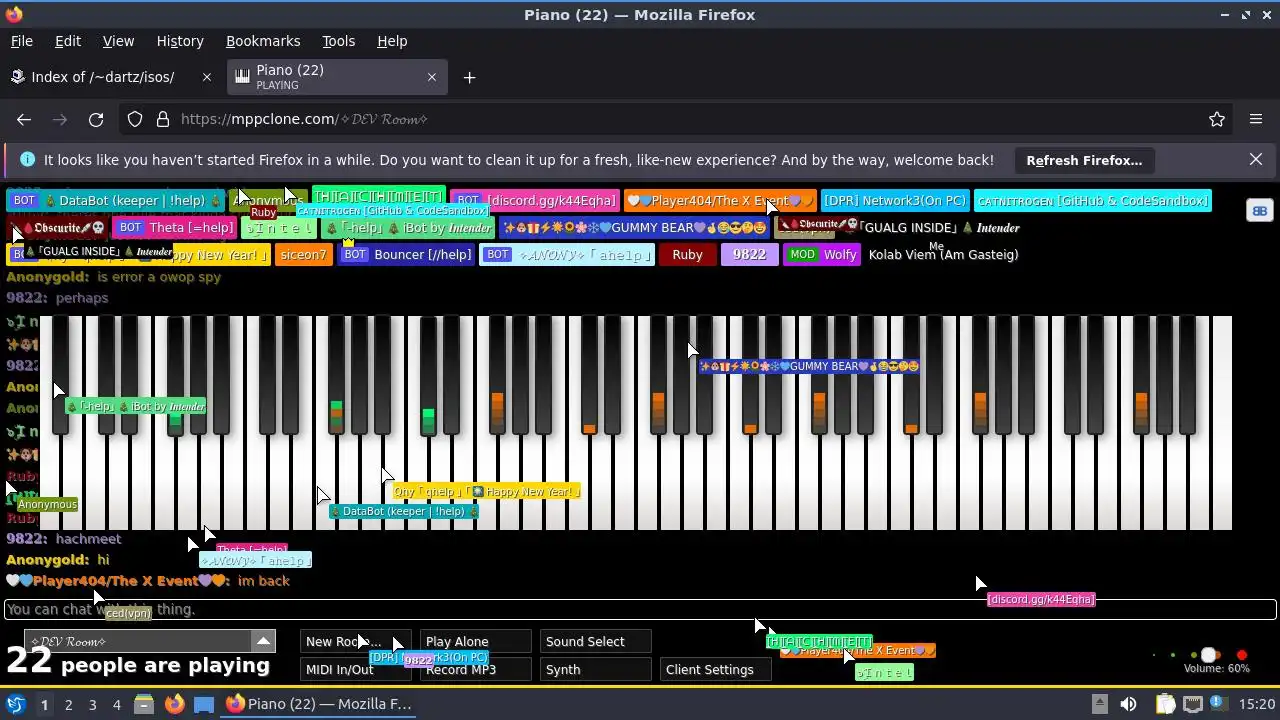Open a new browser tab
This screenshot has height=720, width=1280.
tap(469, 77)
